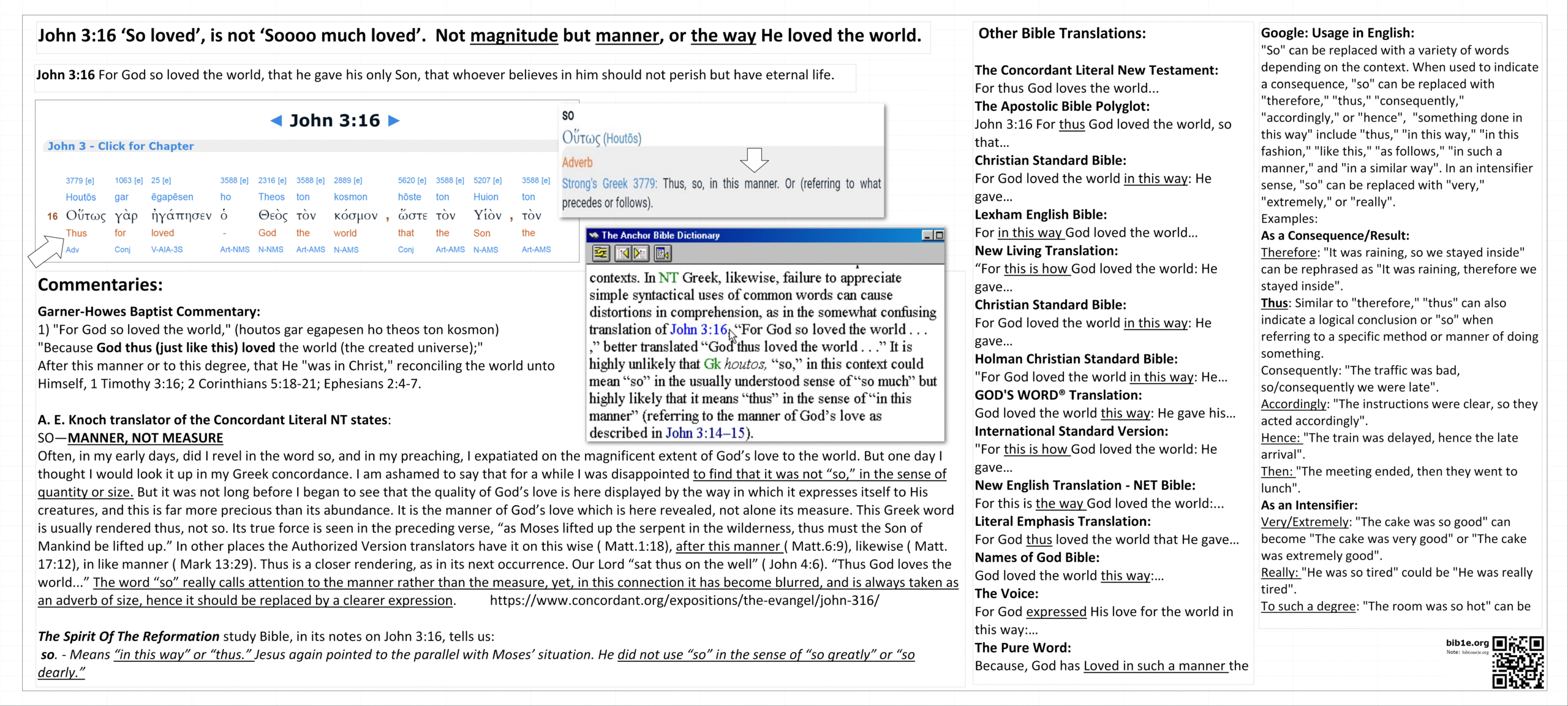Click the Greek word Οὕτως in interlinear
This screenshot has height=706, width=1568.
pos(85,216)
